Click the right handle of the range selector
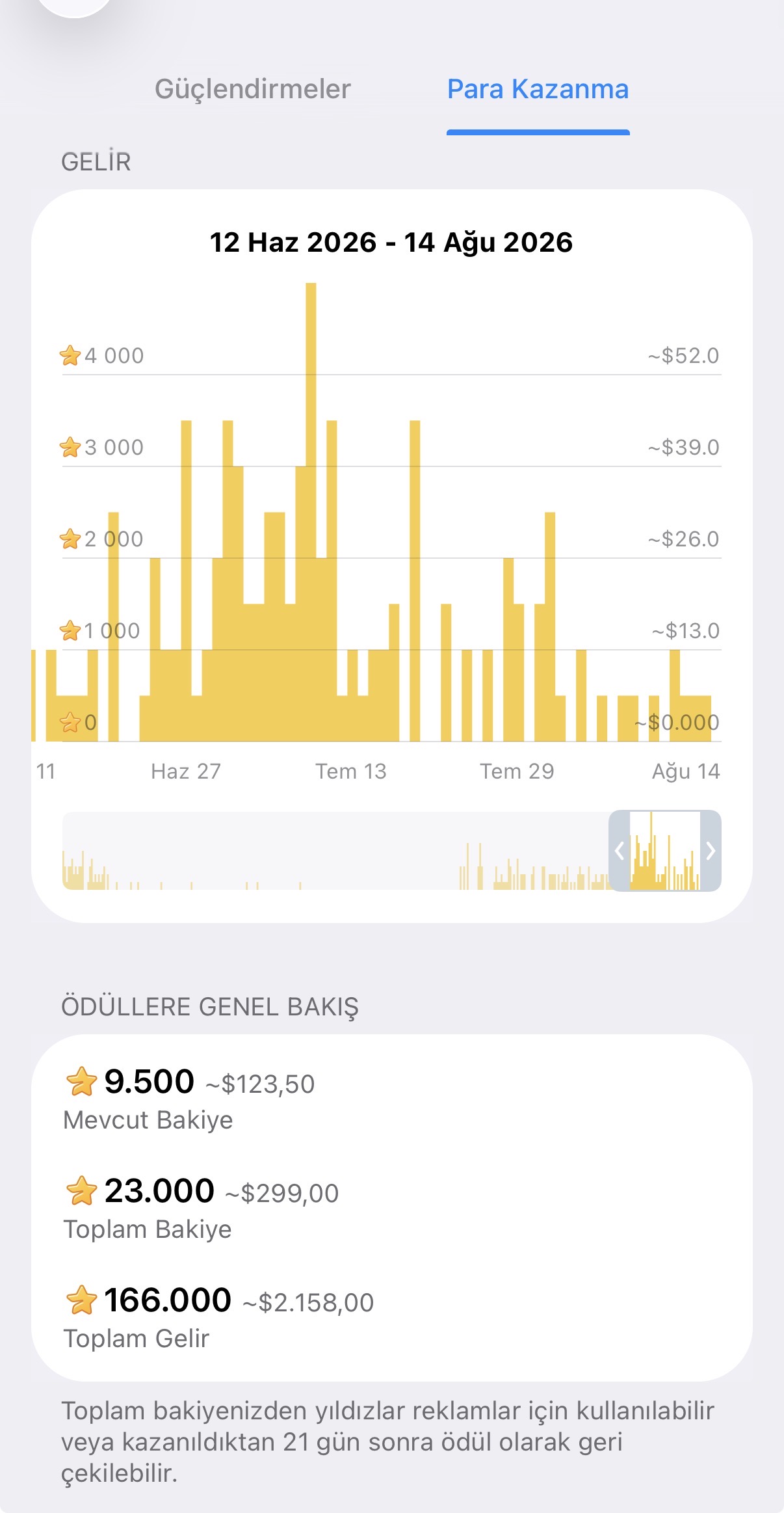 click(711, 850)
